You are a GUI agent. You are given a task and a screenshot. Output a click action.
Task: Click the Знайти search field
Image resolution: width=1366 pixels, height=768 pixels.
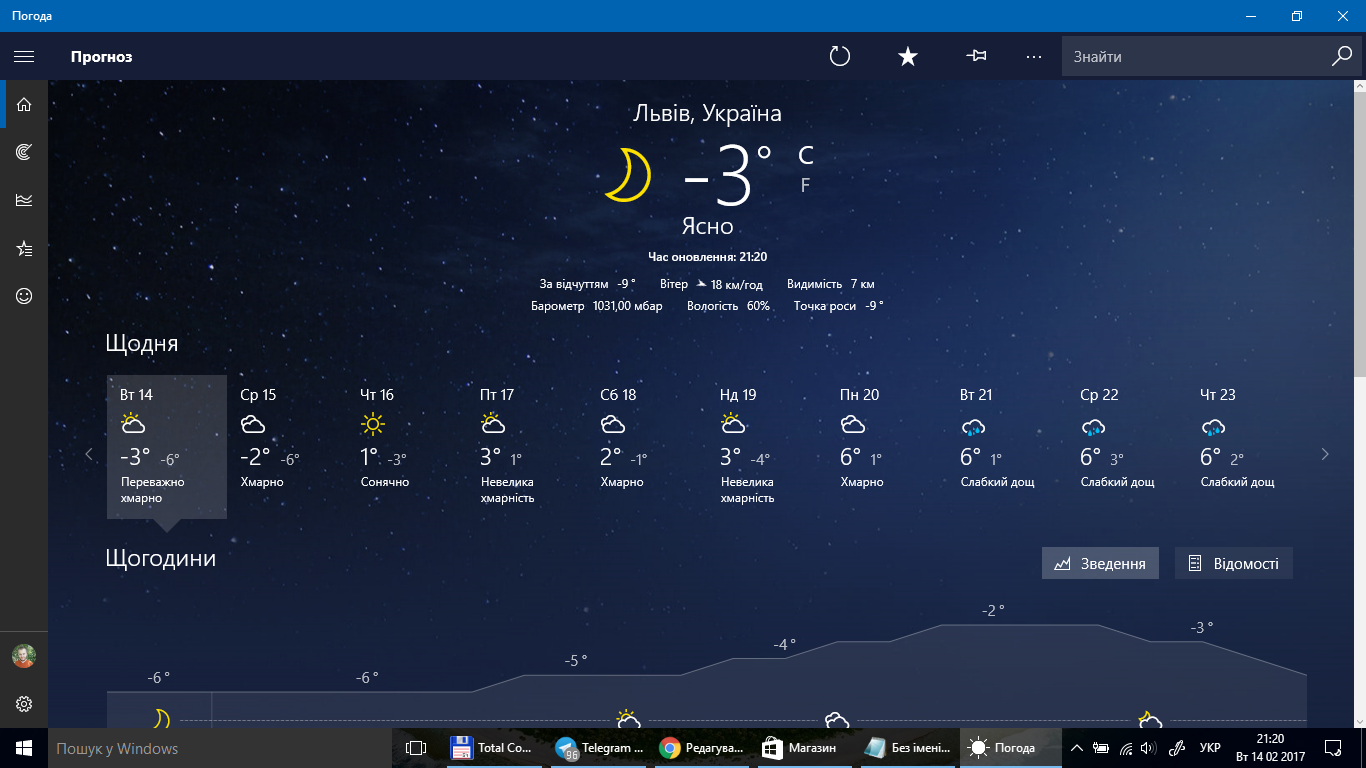(x=1195, y=57)
